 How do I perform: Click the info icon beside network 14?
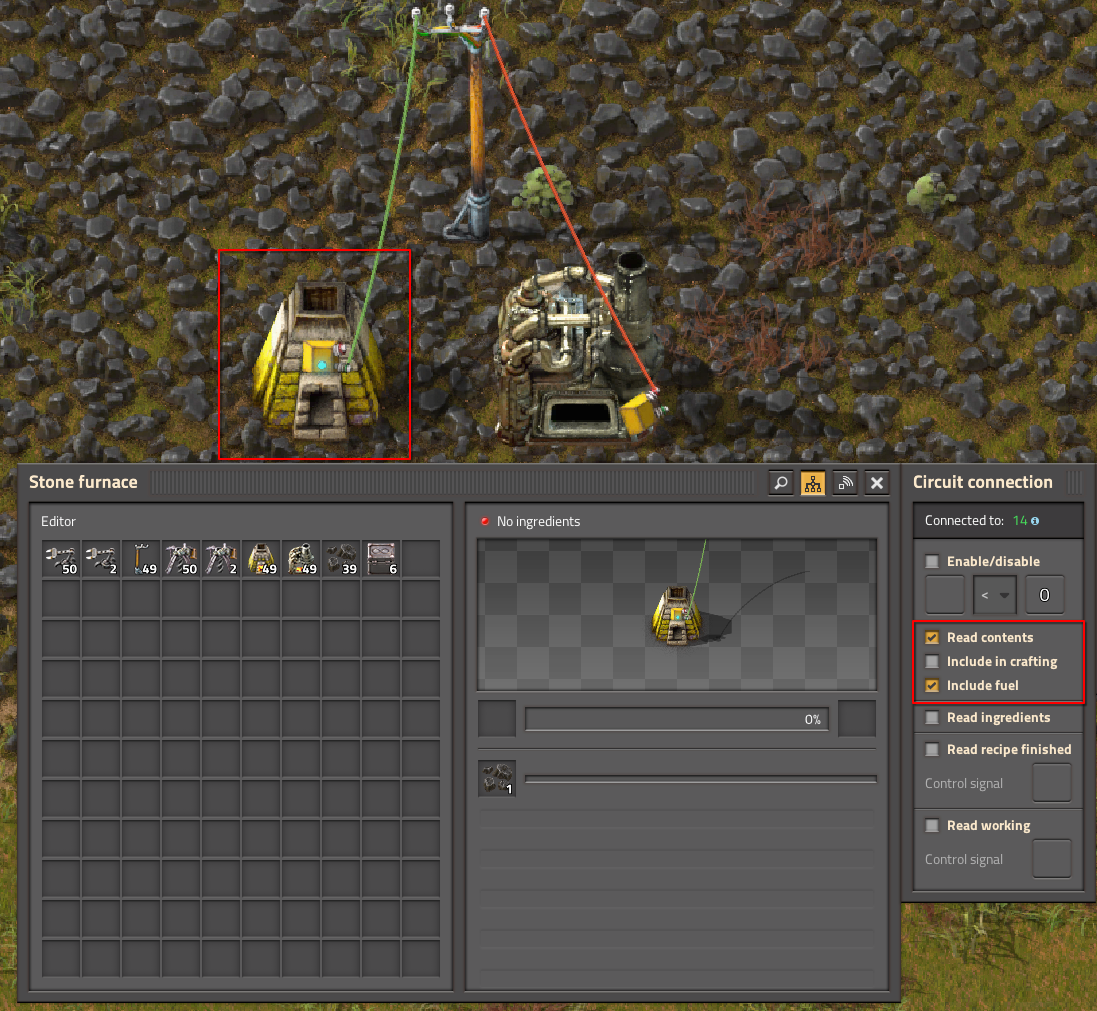coord(1034,521)
